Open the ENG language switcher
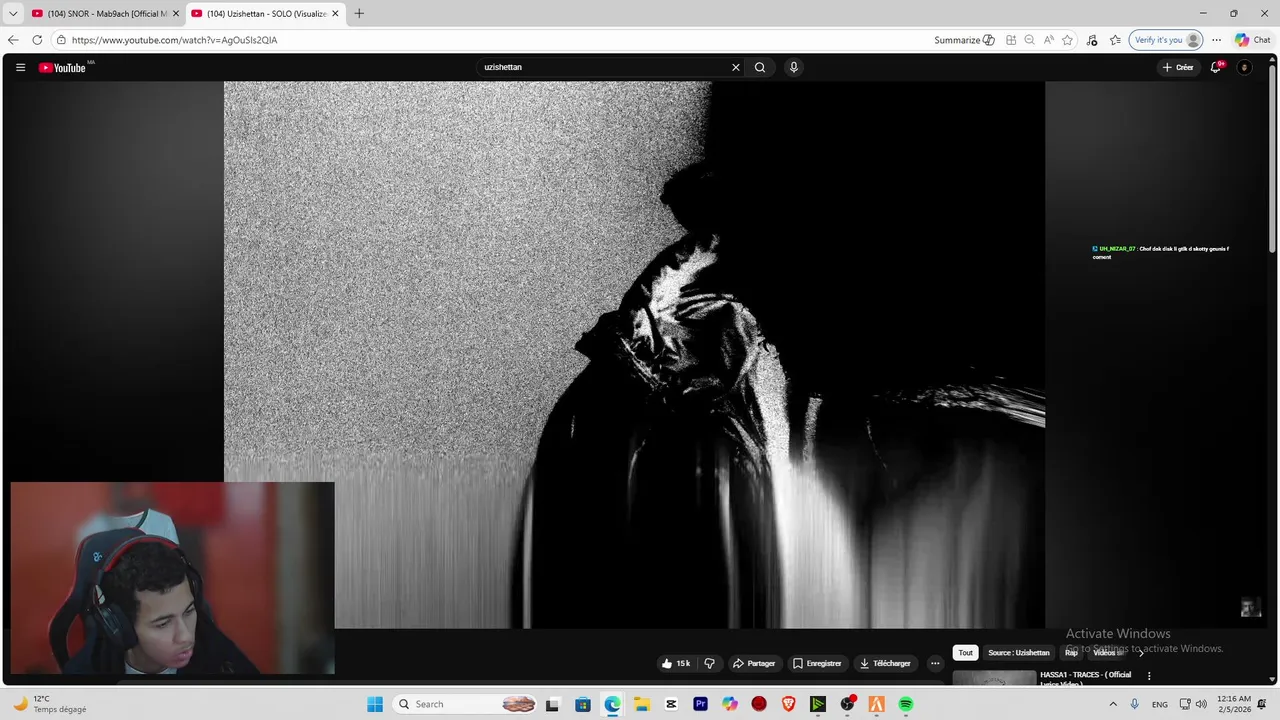 point(1160,704)
